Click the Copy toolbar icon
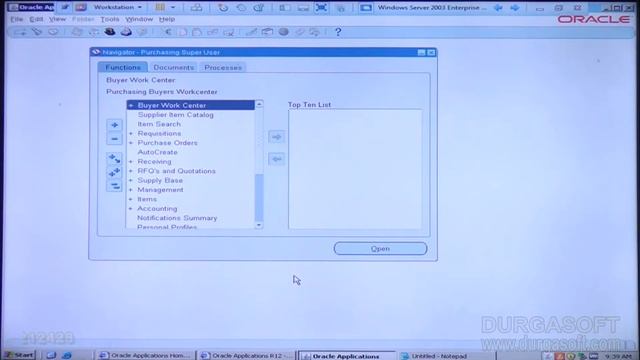This screenshot has width=640, height=360. pyautogui.click(x=182, y=32)
